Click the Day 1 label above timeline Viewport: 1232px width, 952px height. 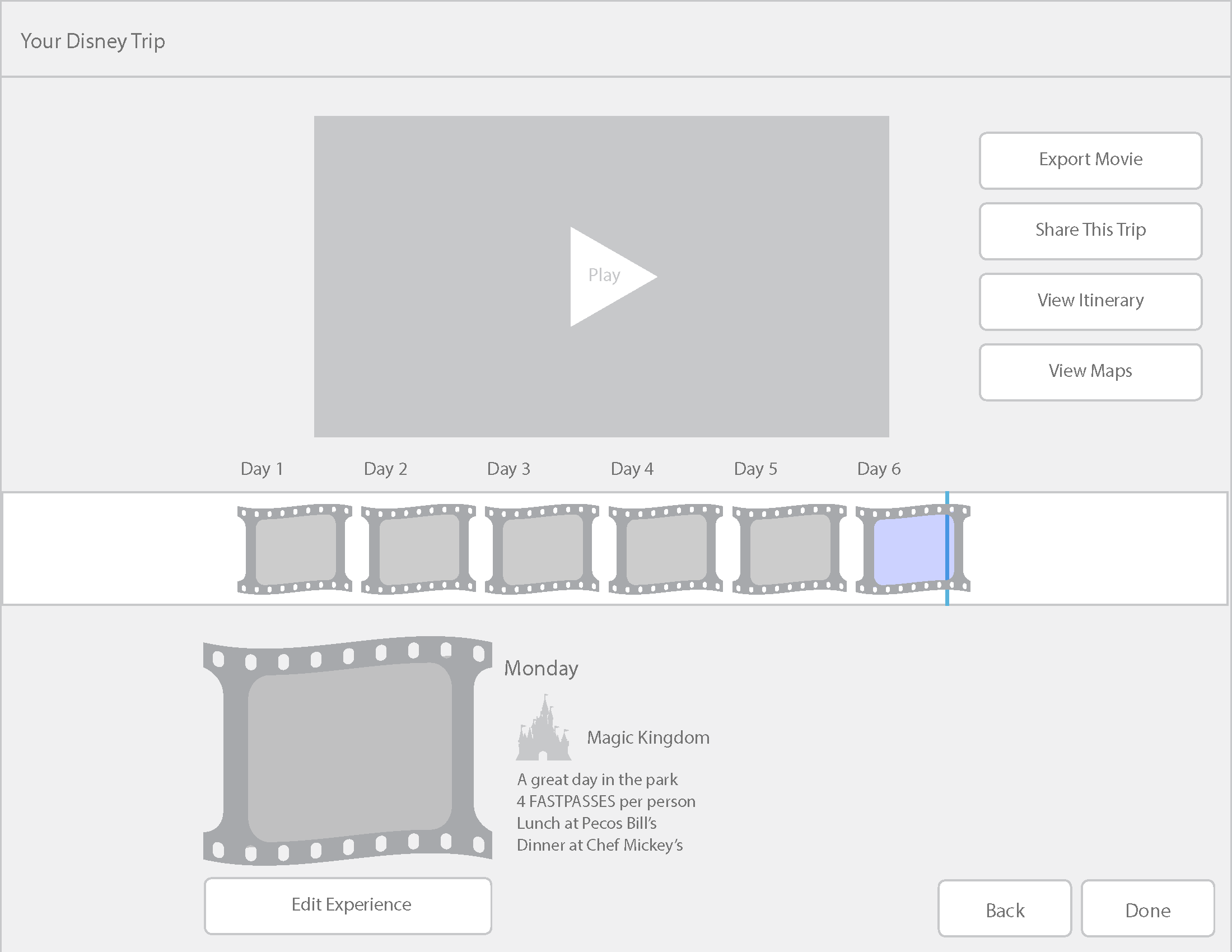(262, 469)
